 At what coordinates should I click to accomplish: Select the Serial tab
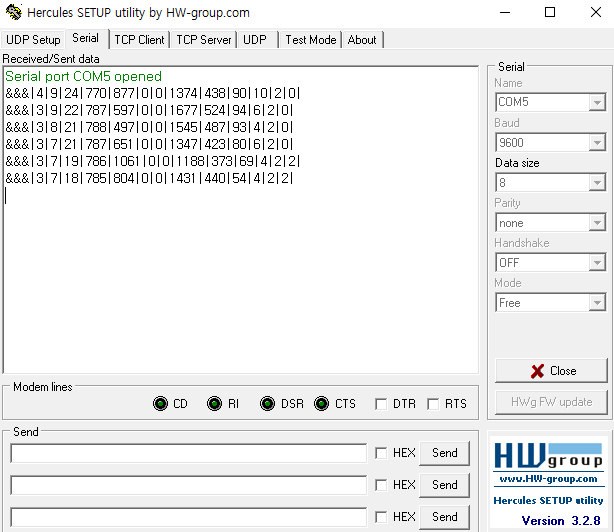click(85, 38)
